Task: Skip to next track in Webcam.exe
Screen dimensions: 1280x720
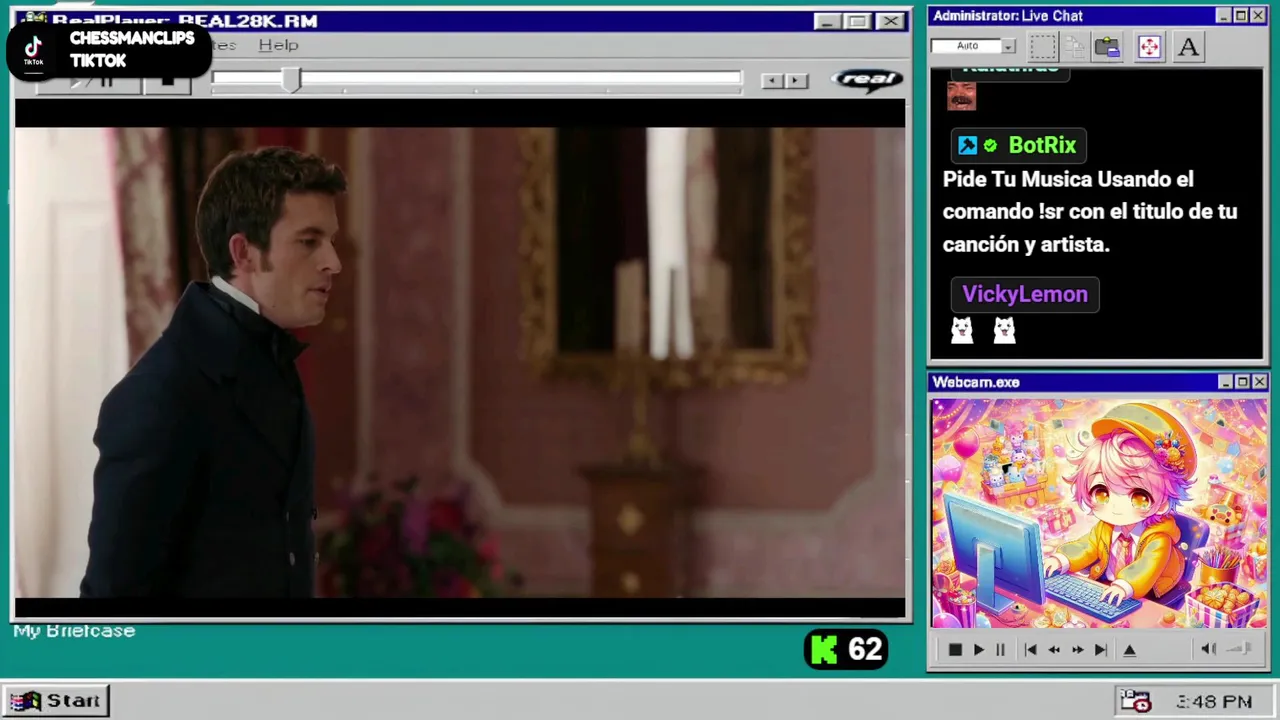Action: 1100,650
